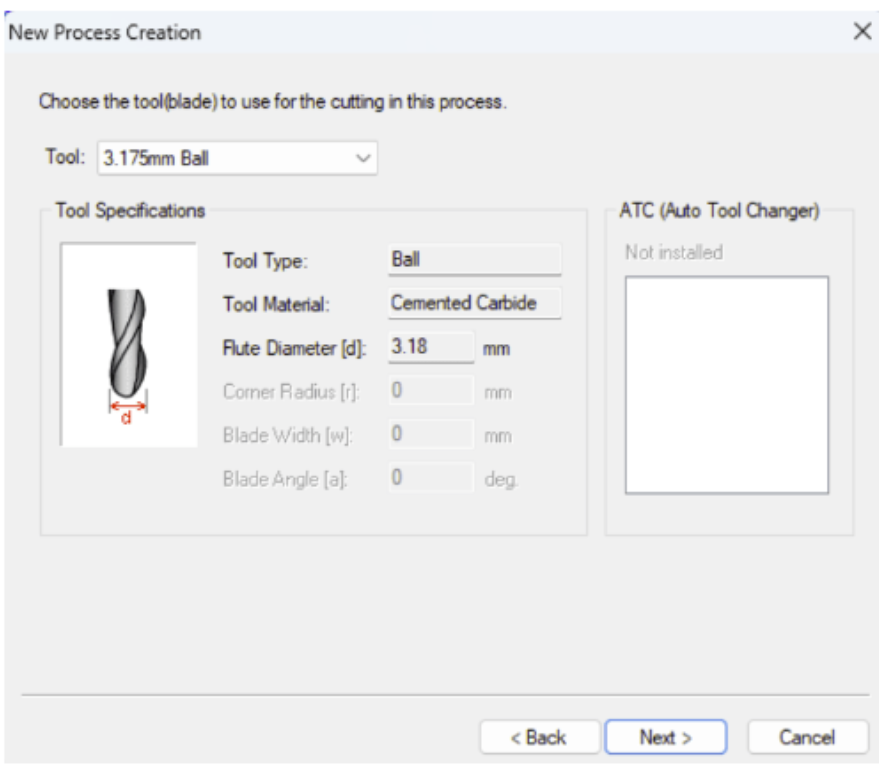Screen dimensions: 879x767
Task: Click the dropdown chevron beside 3.175mm Ball
Action: point(363,159)
